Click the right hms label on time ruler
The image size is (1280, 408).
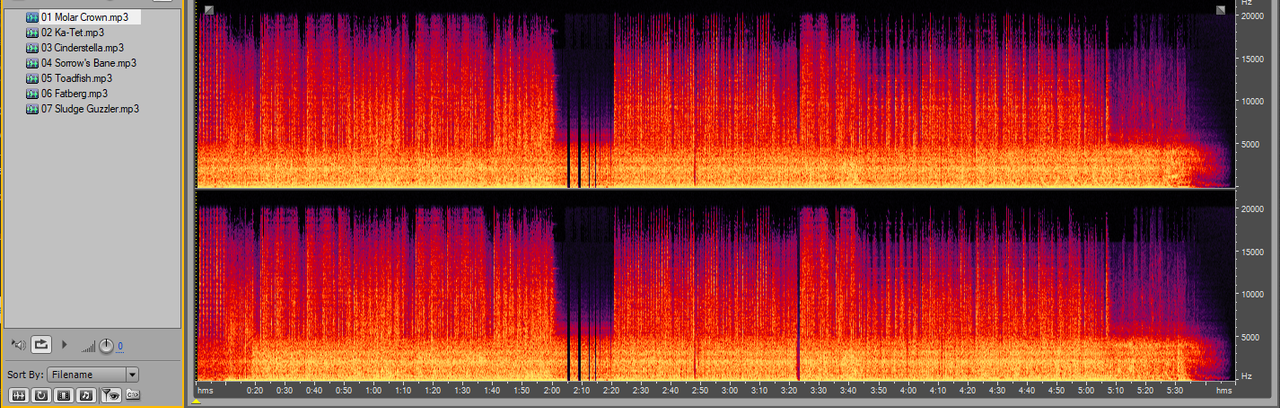1224,391
